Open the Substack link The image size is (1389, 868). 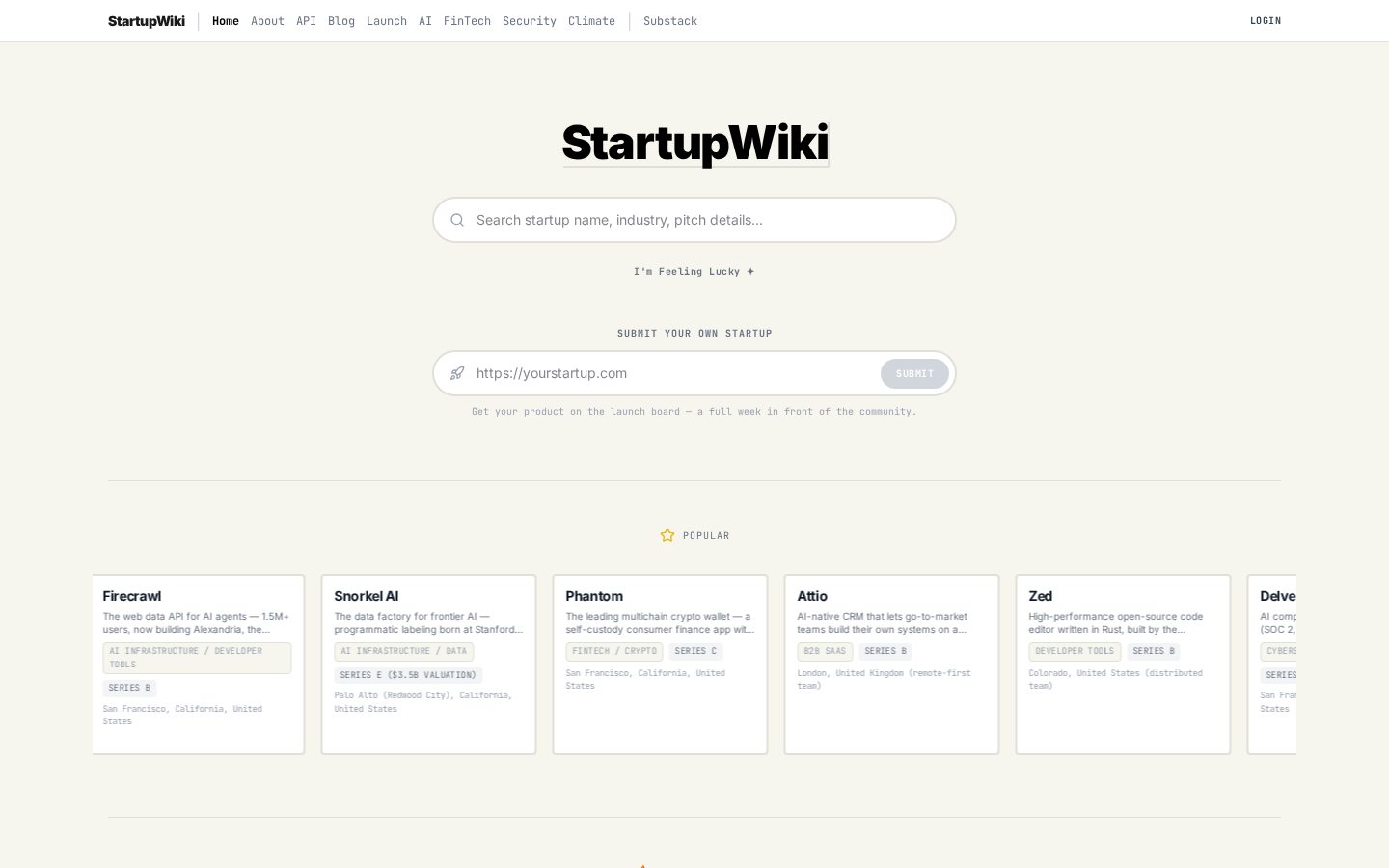click(670, 21)
